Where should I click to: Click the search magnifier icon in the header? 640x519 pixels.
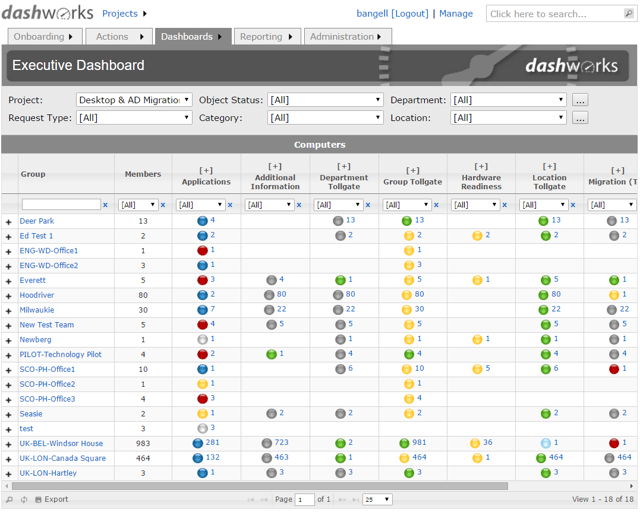[x=629, y=14]
